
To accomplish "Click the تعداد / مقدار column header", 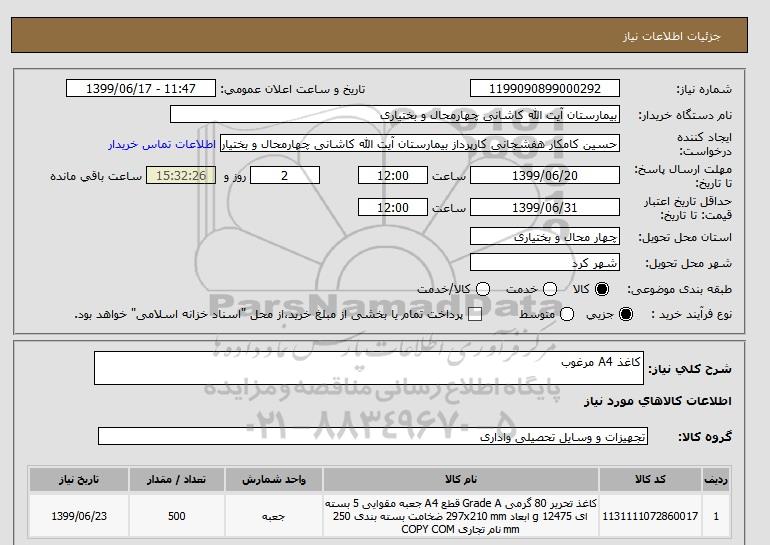I will [x=177, y=479].
